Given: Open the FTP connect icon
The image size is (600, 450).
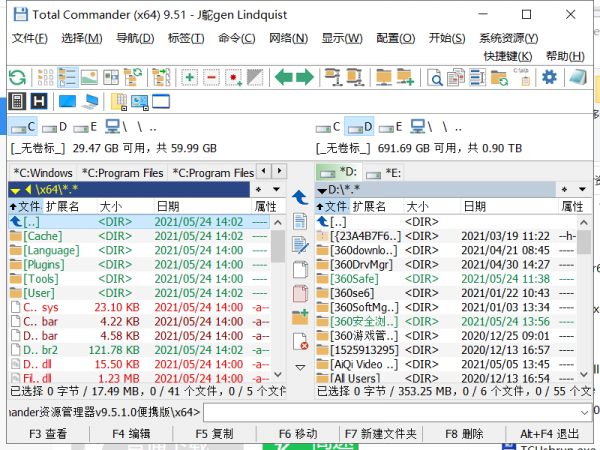Looking at the screenshot, I should click(383, 77).
